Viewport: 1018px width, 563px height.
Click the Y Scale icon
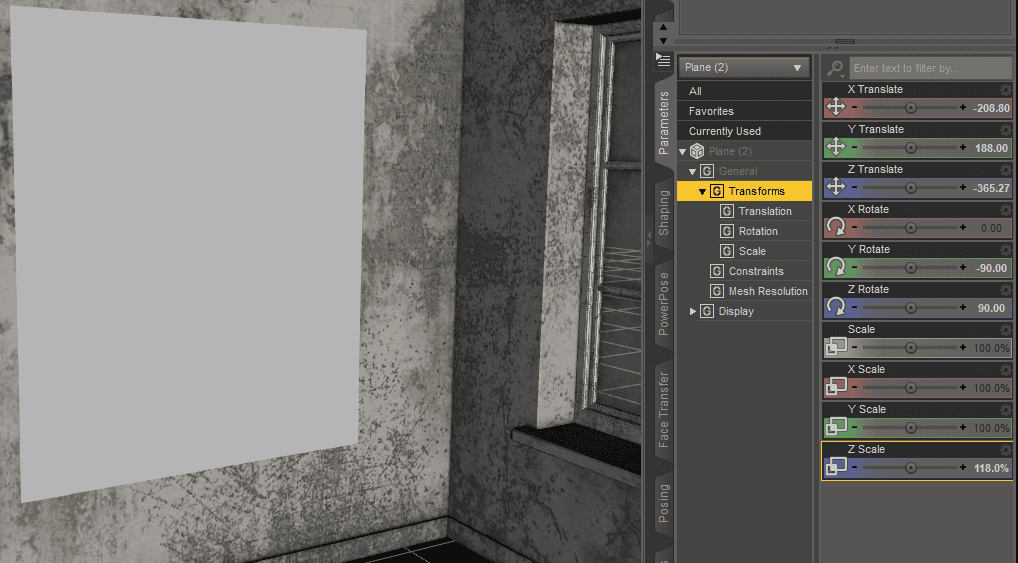click(x=836, y=427)
